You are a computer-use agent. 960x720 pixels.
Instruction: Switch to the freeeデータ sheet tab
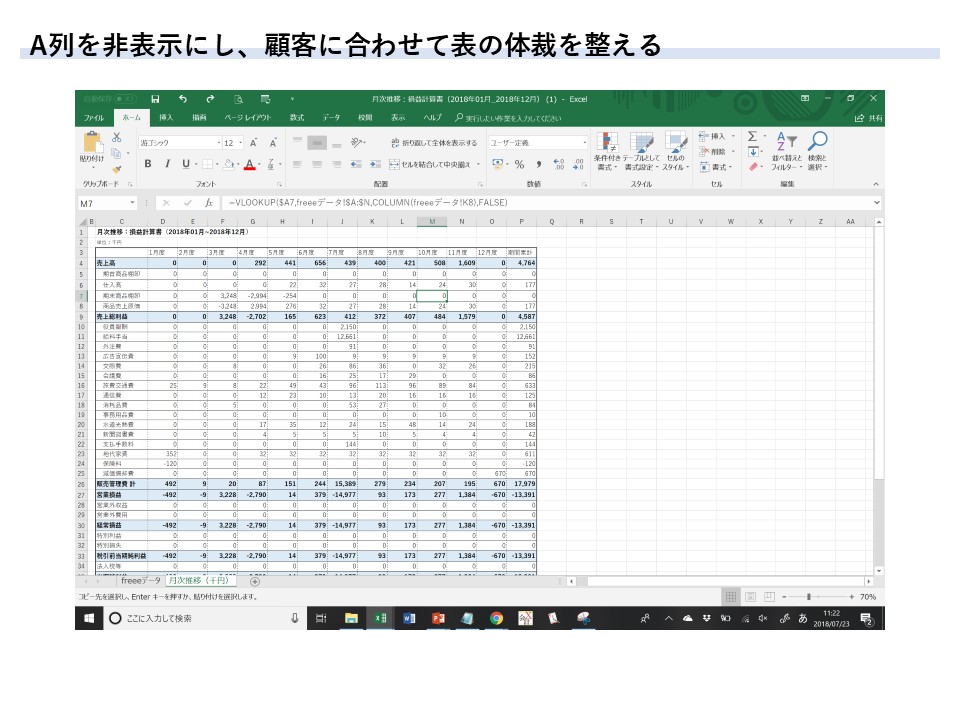[140, 581]
